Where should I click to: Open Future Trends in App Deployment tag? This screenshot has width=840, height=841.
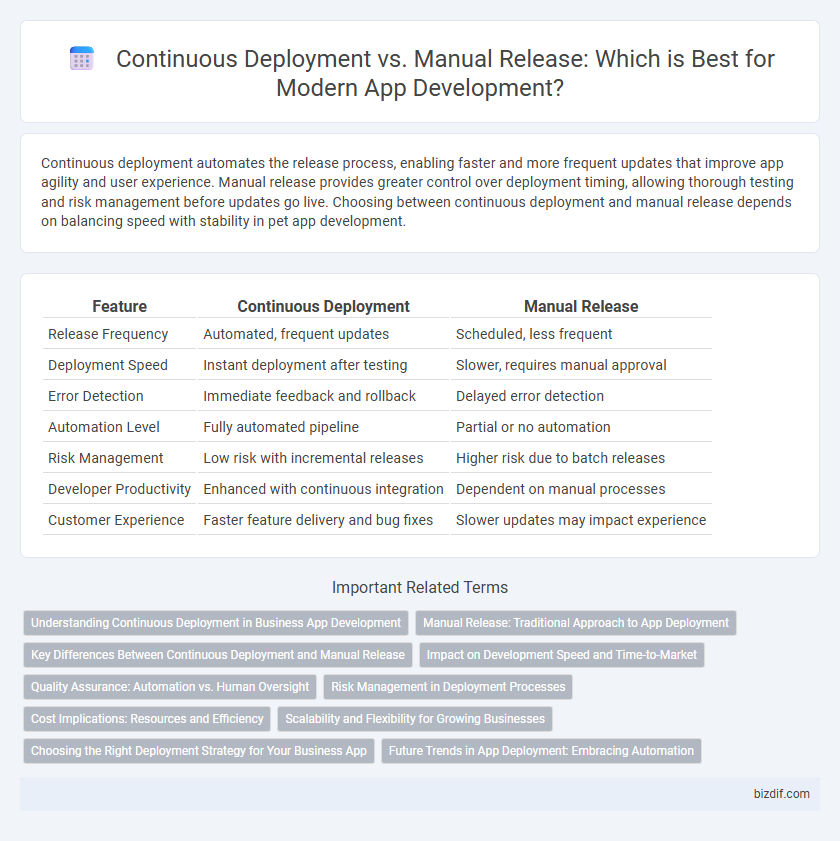pyautogui.click(x=541, y=751)
